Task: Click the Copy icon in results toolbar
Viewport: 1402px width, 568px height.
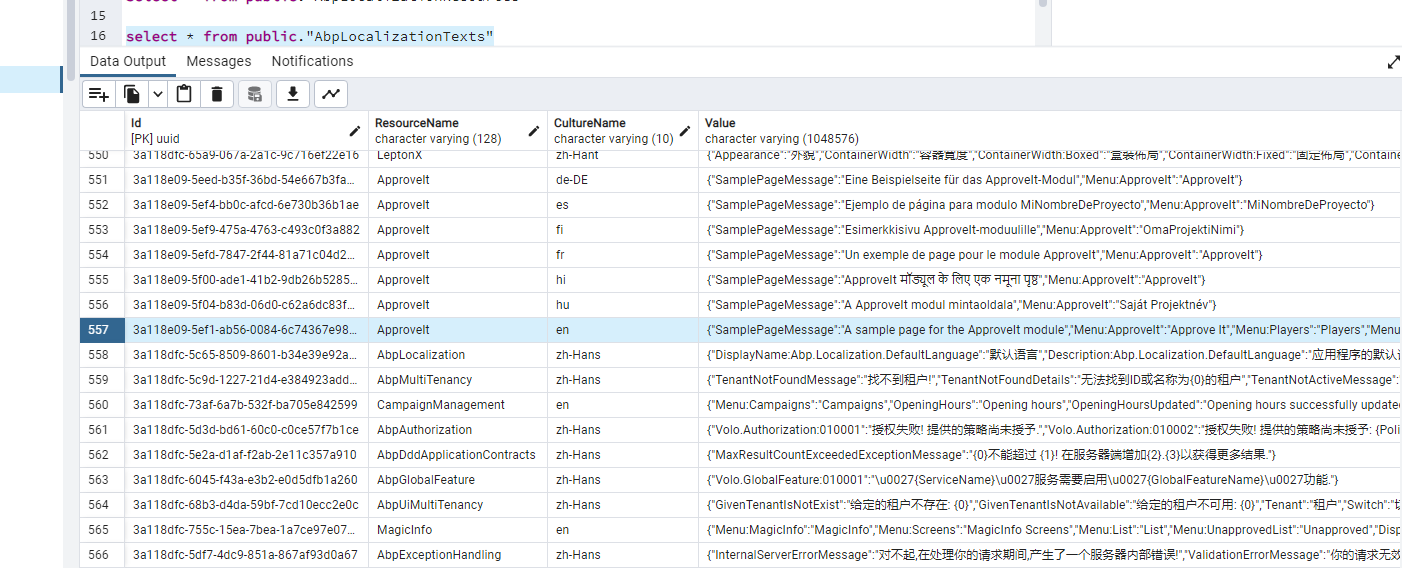Action: tap(132, 94)
